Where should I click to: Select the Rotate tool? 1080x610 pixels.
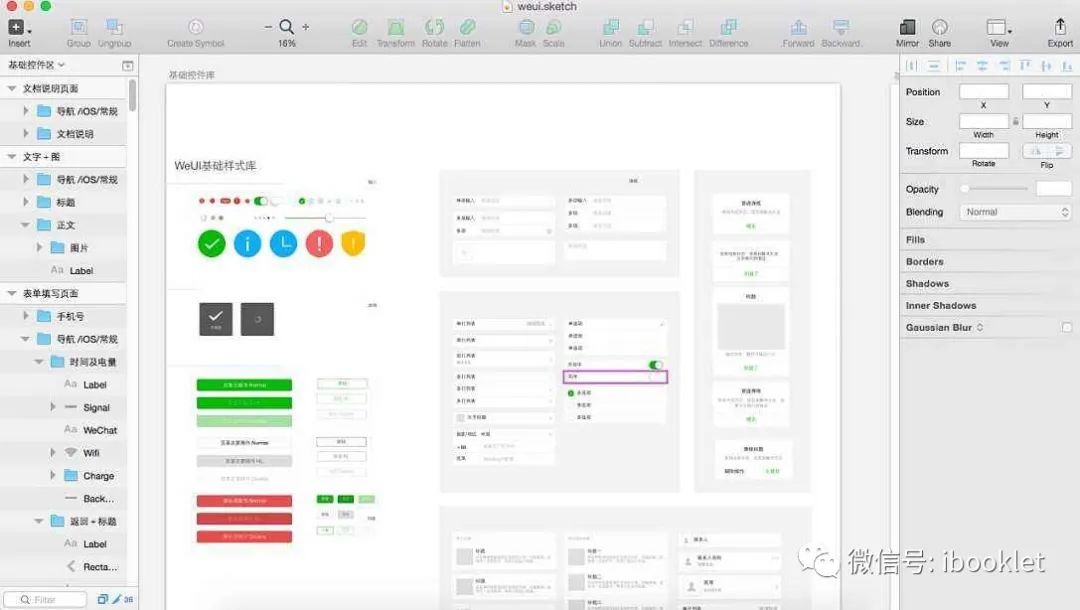pyautogui.click(x=435, y=32)
